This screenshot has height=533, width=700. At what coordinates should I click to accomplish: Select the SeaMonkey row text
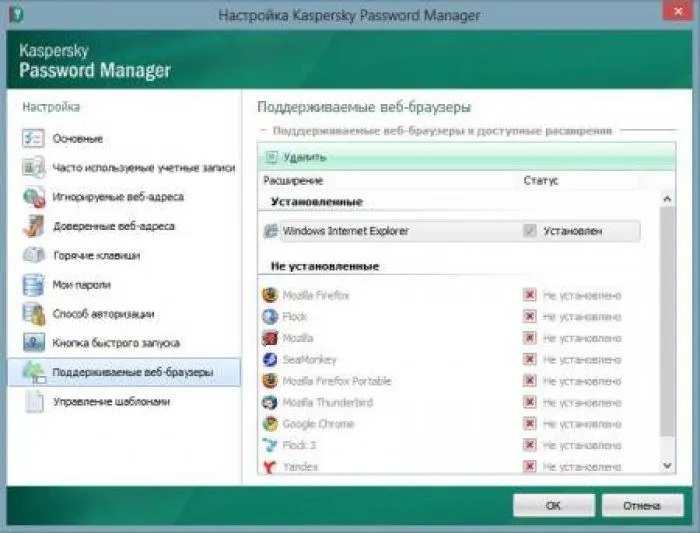point(309,359)
